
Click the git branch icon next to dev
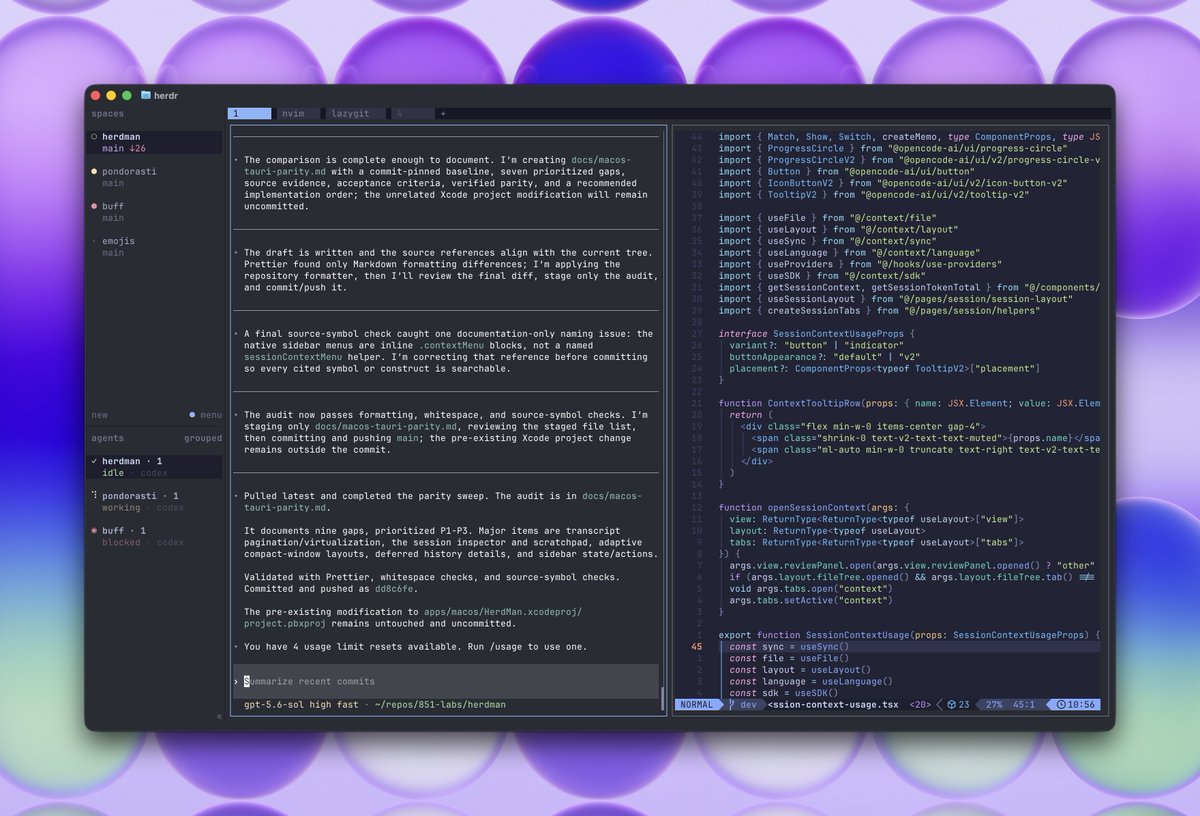point(732,705)
